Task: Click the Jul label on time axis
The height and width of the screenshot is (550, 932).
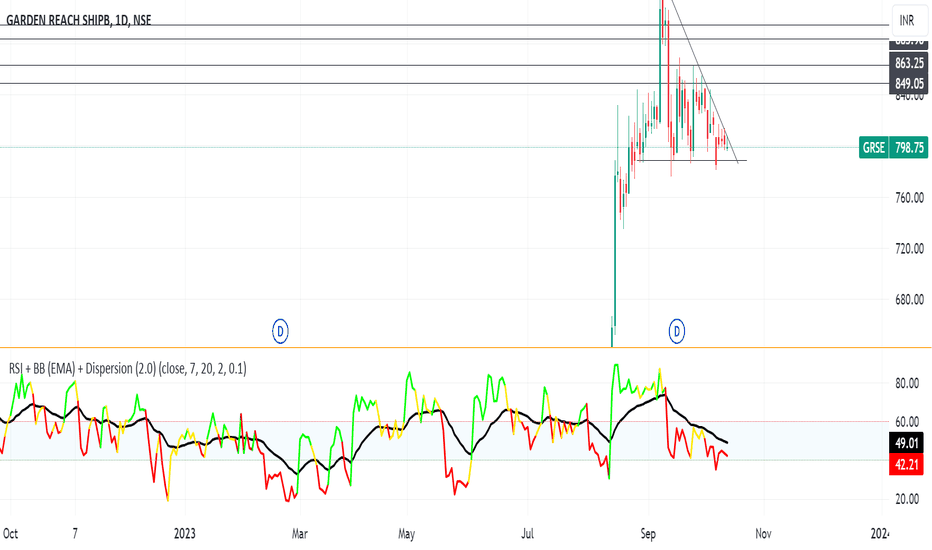Action: pyautogui.click(x=527, y=533)
